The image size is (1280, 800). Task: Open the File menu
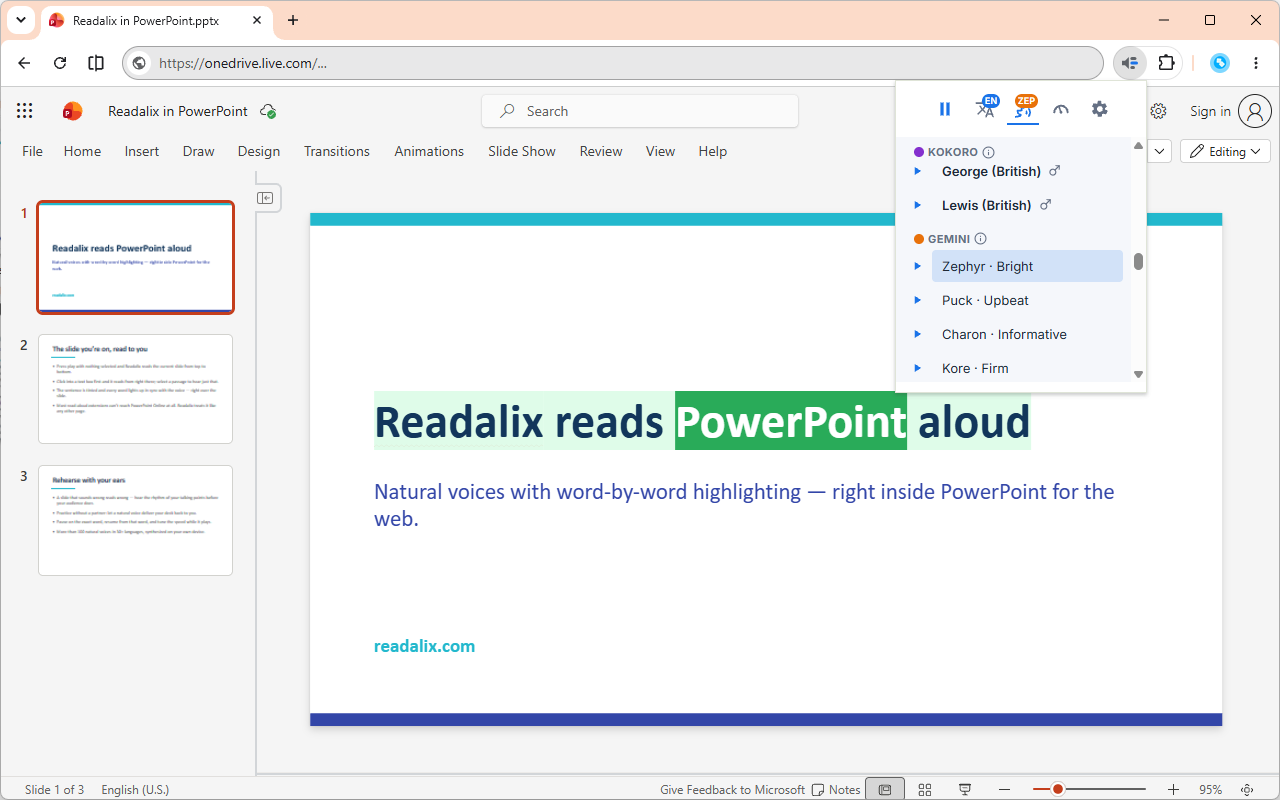coord(33,151)
